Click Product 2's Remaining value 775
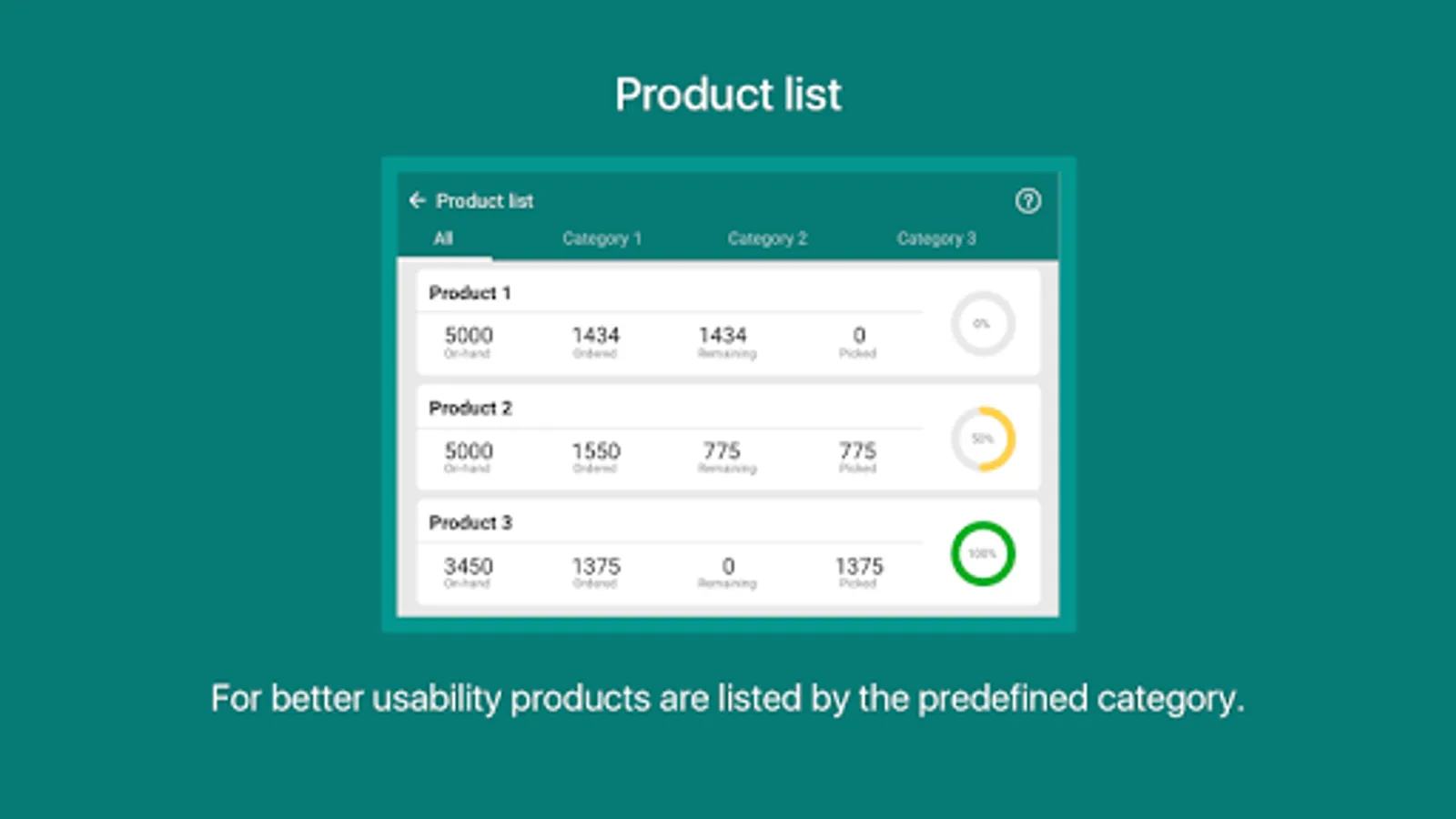This screenshot has height=819, width=1456. (723, 451)
